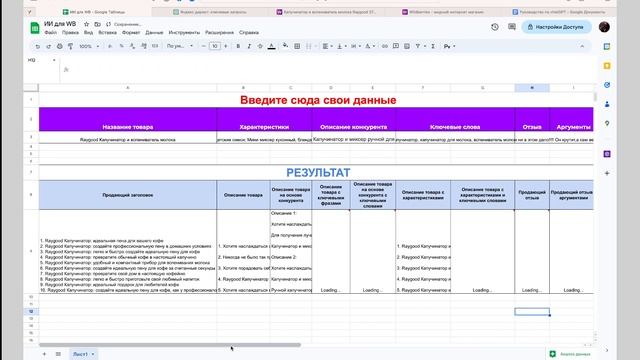The height and width of the screenshot is (360, 640).
Task: Open the Лист1 tab options arrow
Action: [93, 354]
